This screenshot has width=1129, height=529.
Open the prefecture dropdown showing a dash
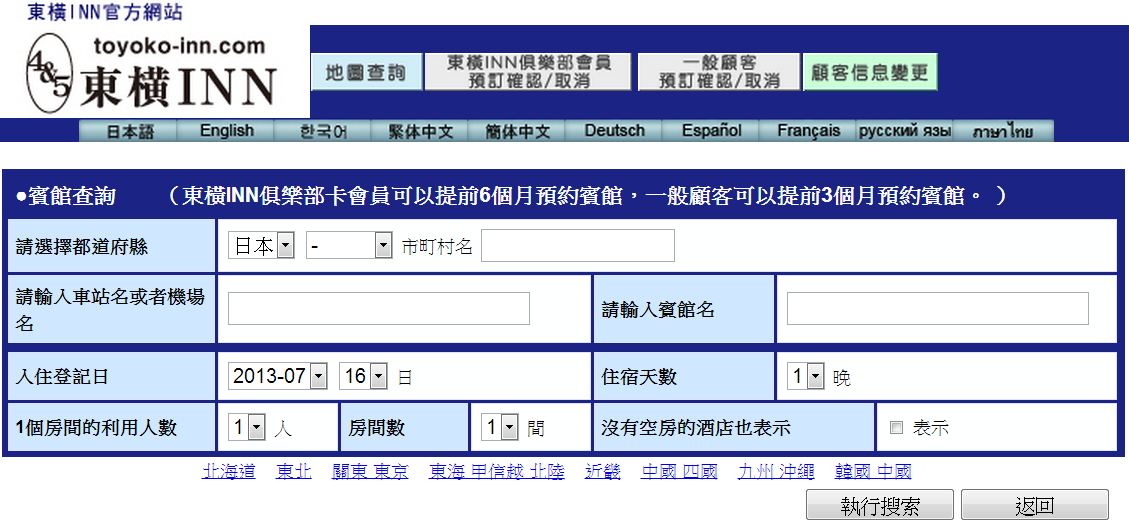coord(349,246)
